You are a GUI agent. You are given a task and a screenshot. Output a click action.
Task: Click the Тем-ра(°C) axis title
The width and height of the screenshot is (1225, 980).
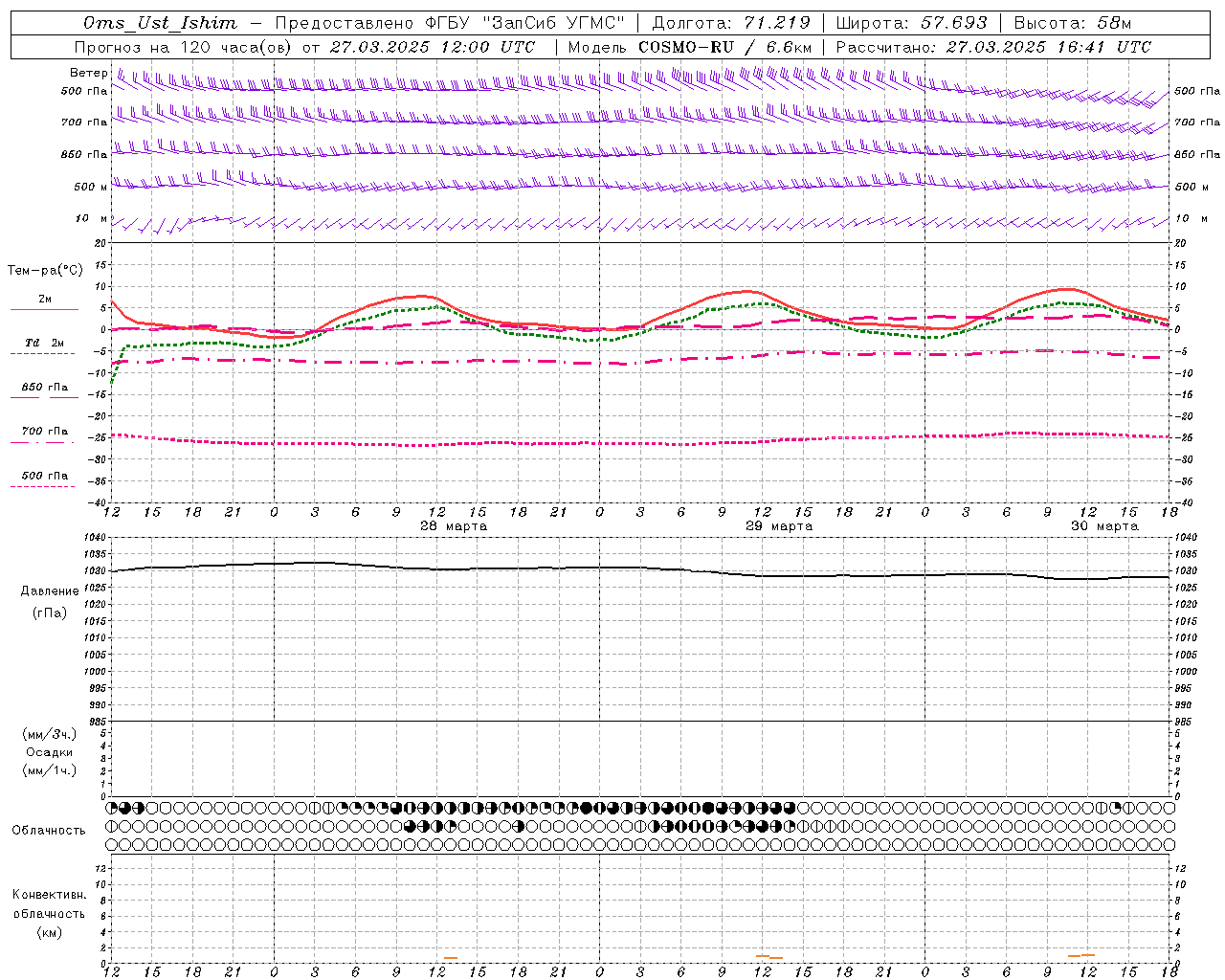(45, 271)
